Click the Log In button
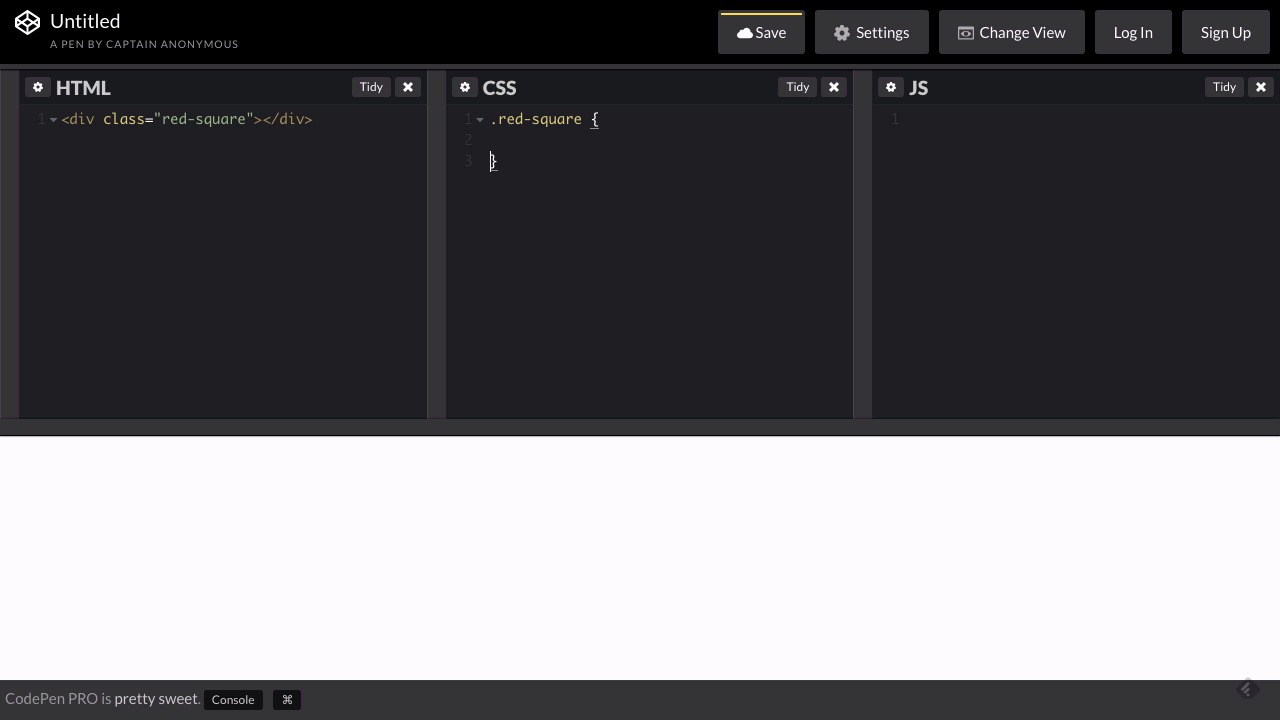The height and width of the screenshot is (720, 1280). (1133, 33)
